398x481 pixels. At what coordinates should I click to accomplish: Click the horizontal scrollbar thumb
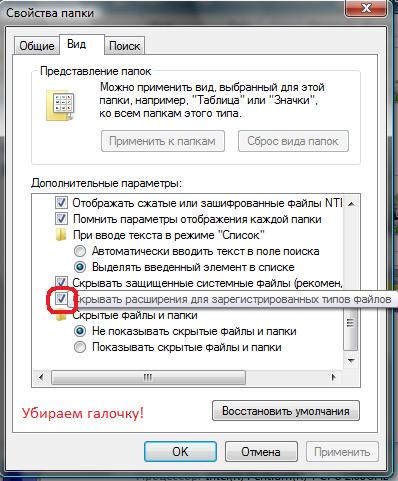(148, 378)
